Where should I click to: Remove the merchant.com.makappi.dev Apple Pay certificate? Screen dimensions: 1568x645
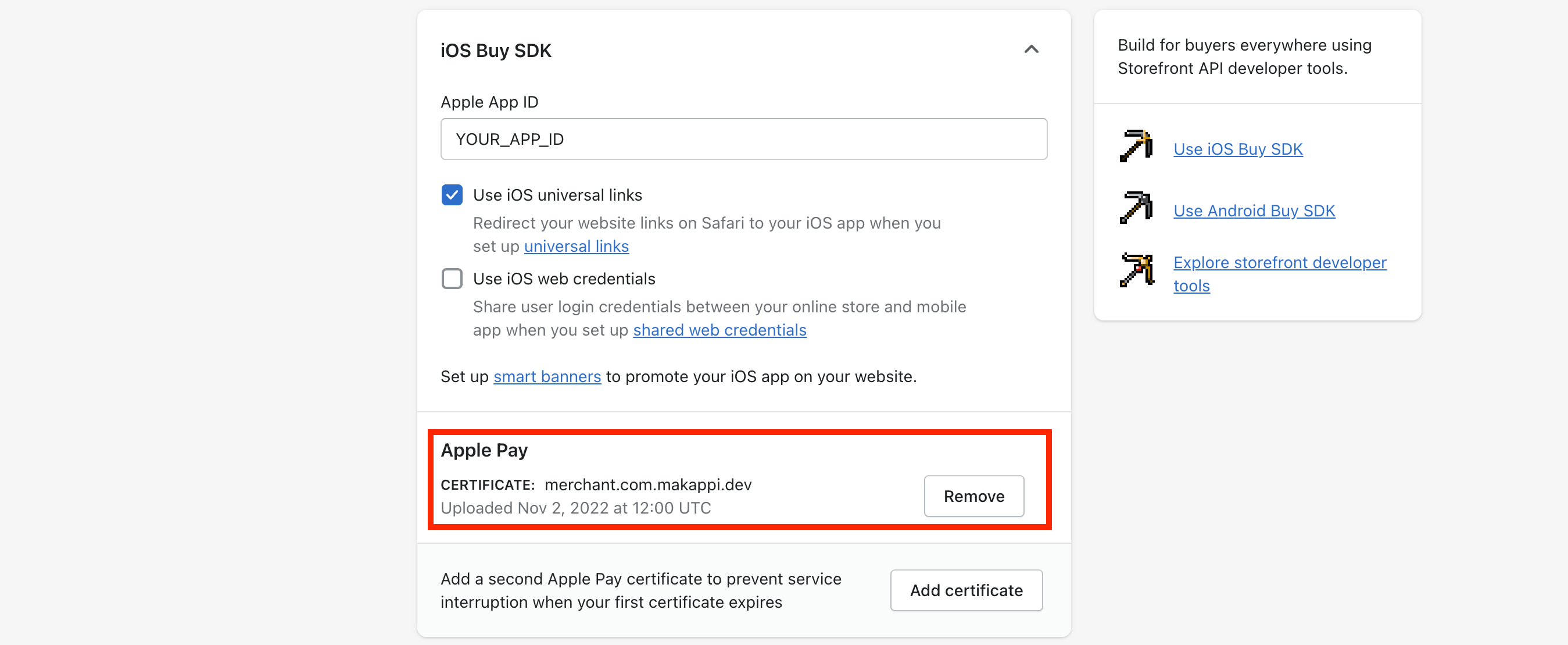click(973, 496)
